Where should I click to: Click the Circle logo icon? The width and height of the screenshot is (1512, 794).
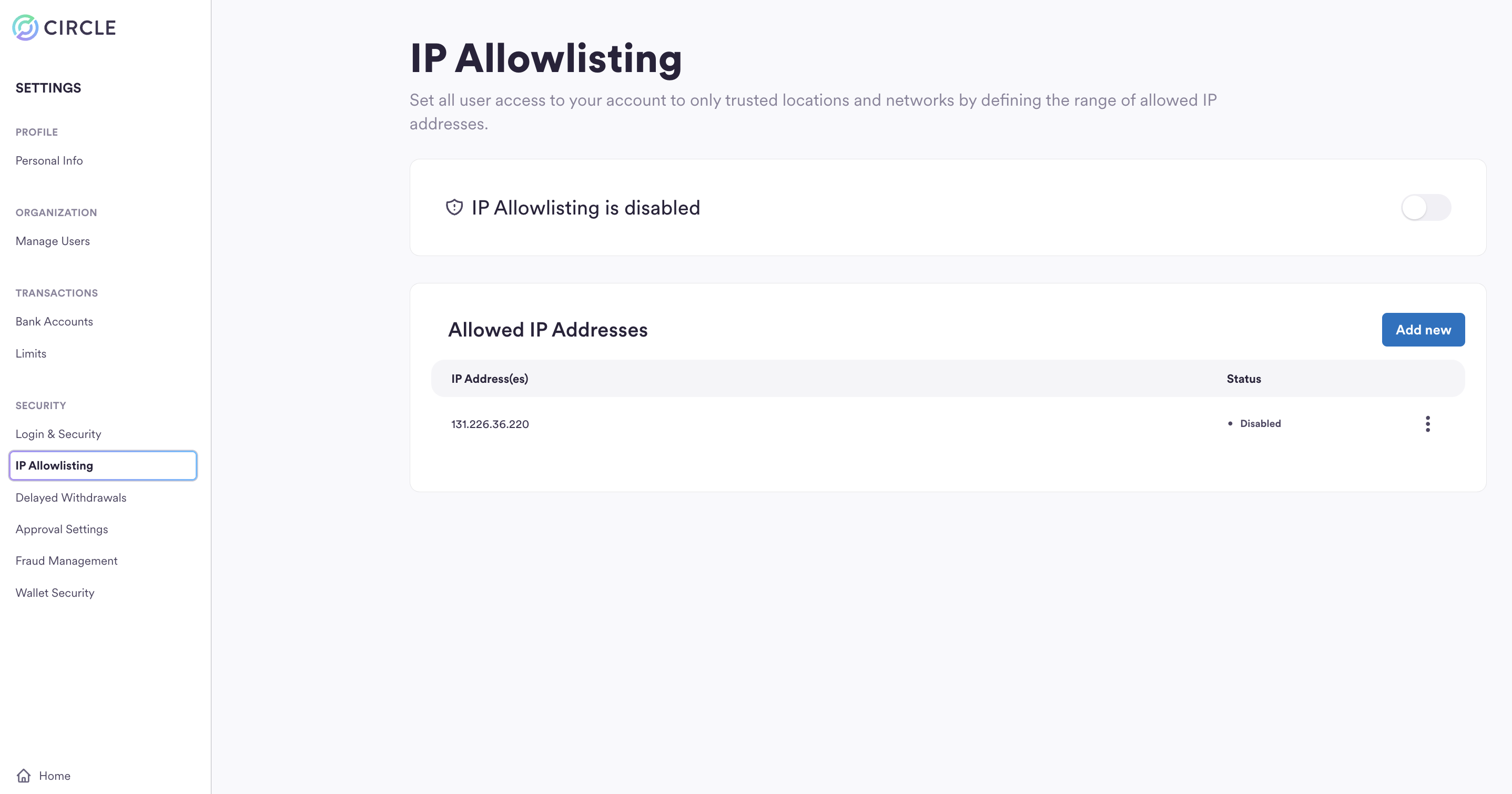pyautogui.click(x=25, y=27)
